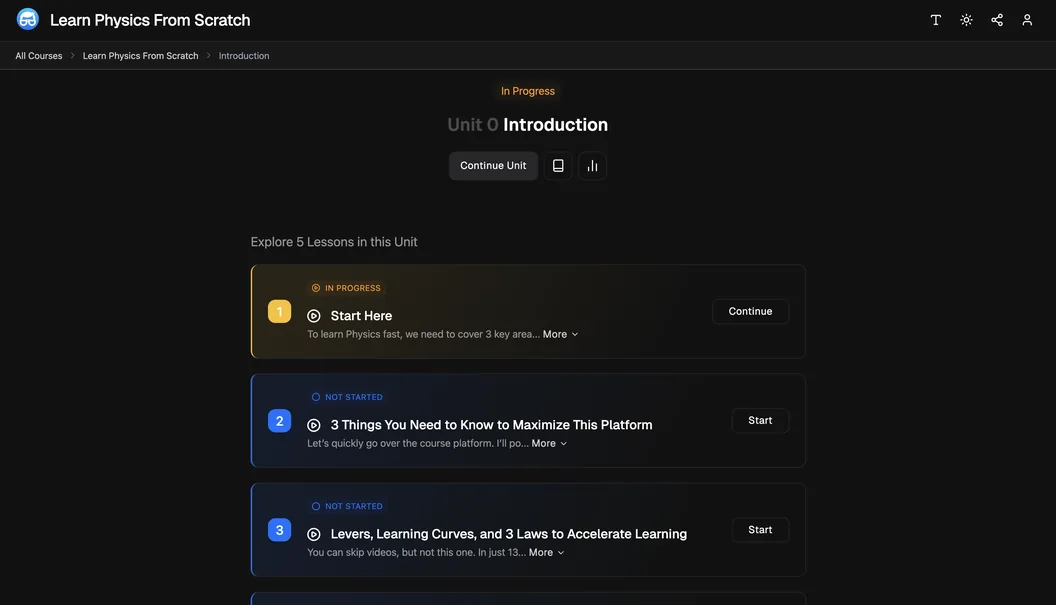The image size is (1056, 605).
Task: Go to All Courses breadcrumb
Action: (x=38, y=56)
